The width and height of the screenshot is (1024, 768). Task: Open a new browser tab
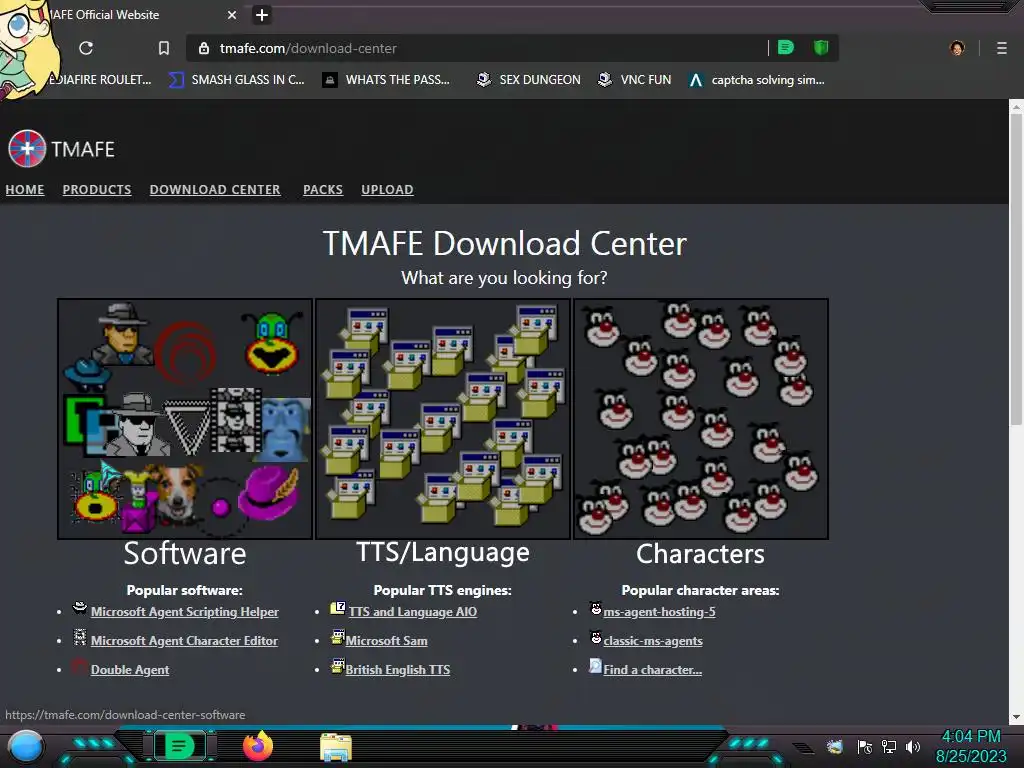coord(262,15)
